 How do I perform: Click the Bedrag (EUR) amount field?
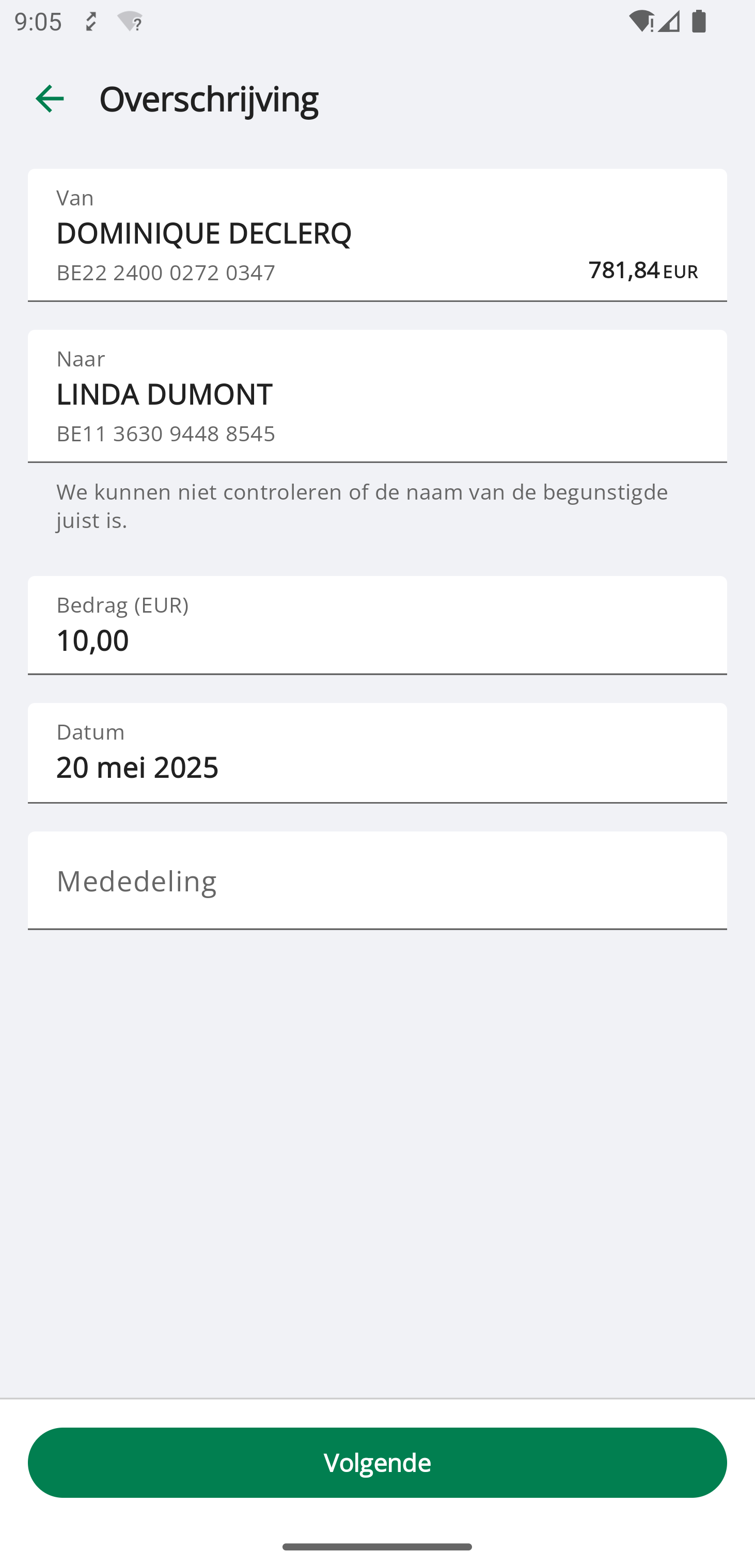[x=377, y=625]
